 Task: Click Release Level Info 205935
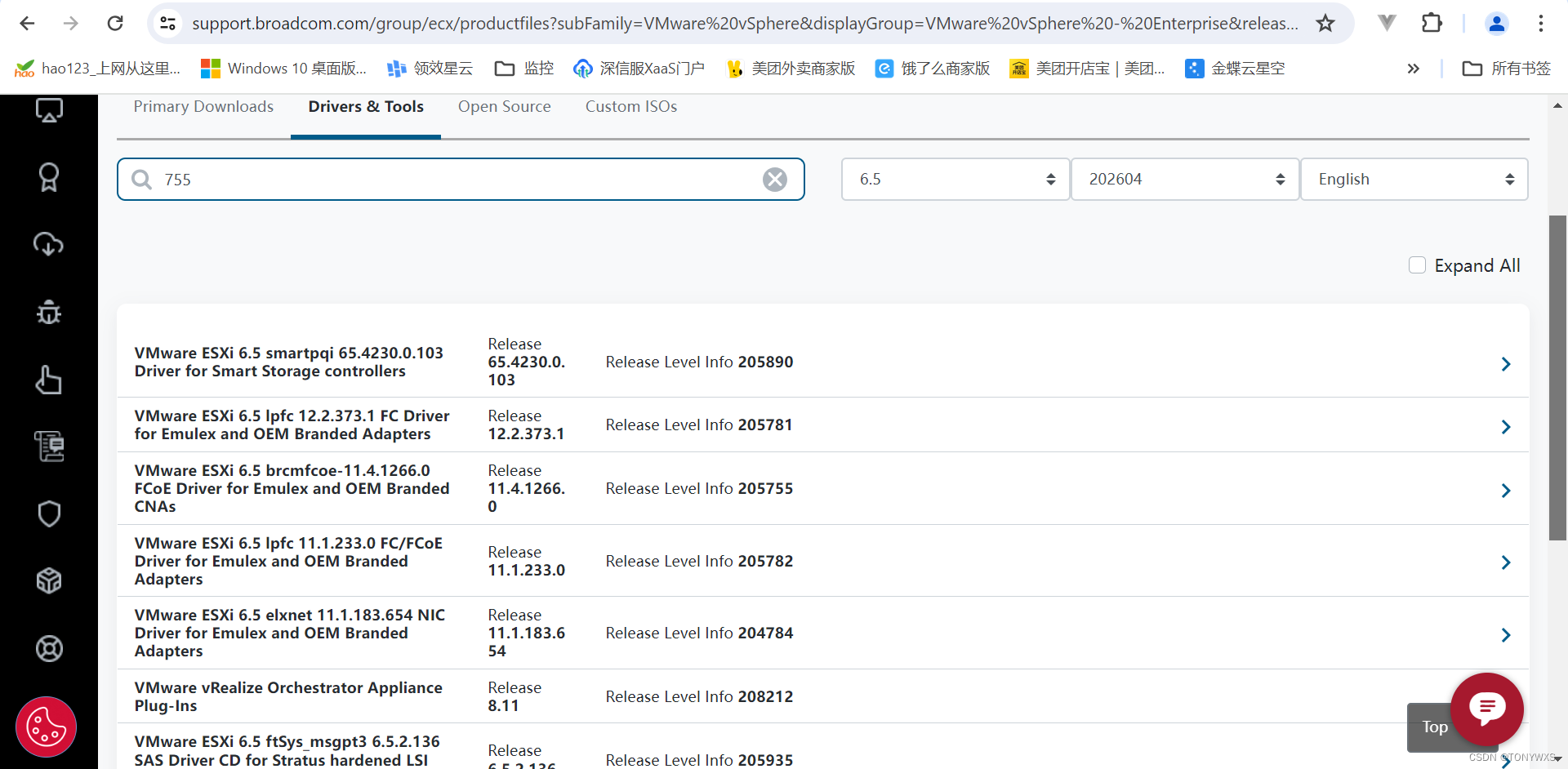699,760
